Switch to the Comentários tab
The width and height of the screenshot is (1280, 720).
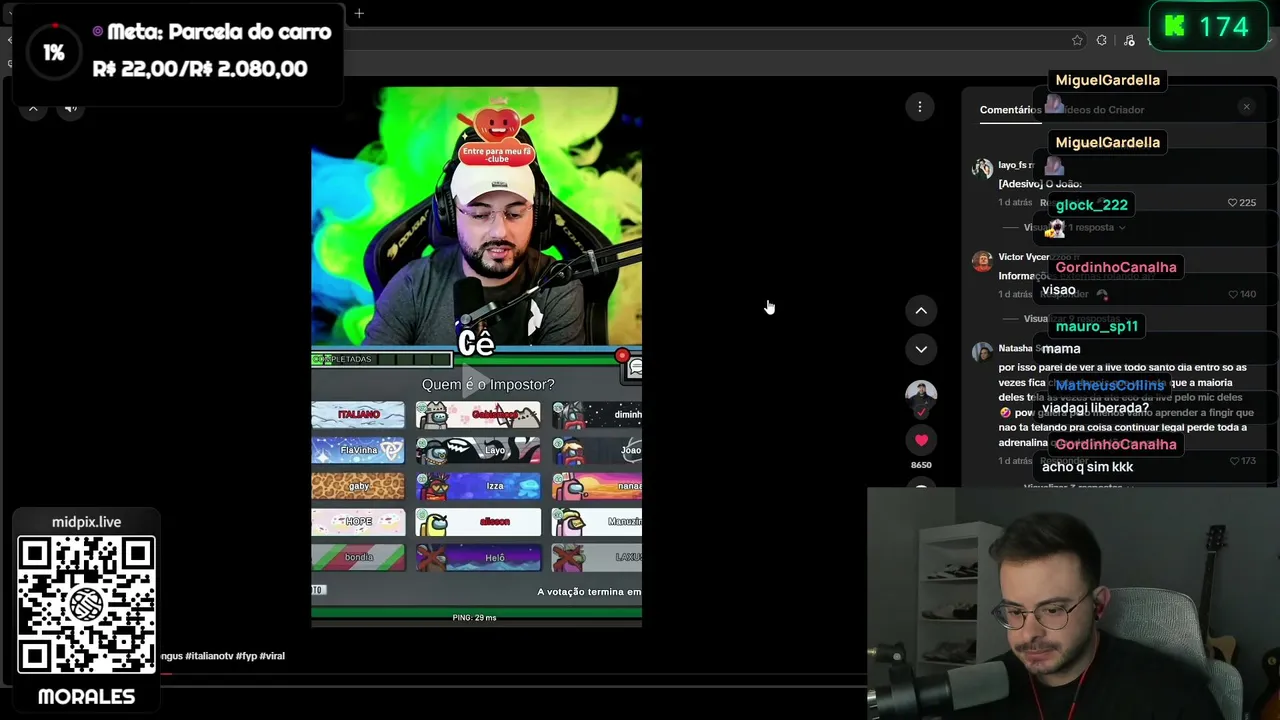(x=1010, y=110)
